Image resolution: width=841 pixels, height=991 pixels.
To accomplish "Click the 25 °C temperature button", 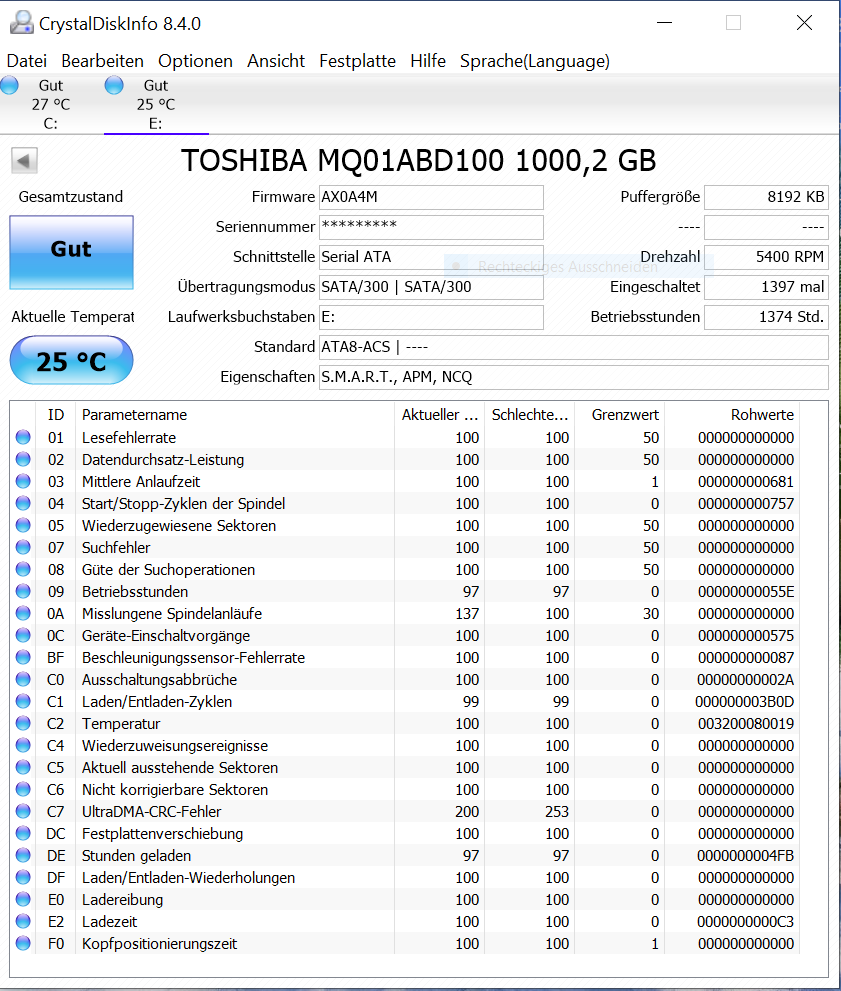I will point(71,360).
